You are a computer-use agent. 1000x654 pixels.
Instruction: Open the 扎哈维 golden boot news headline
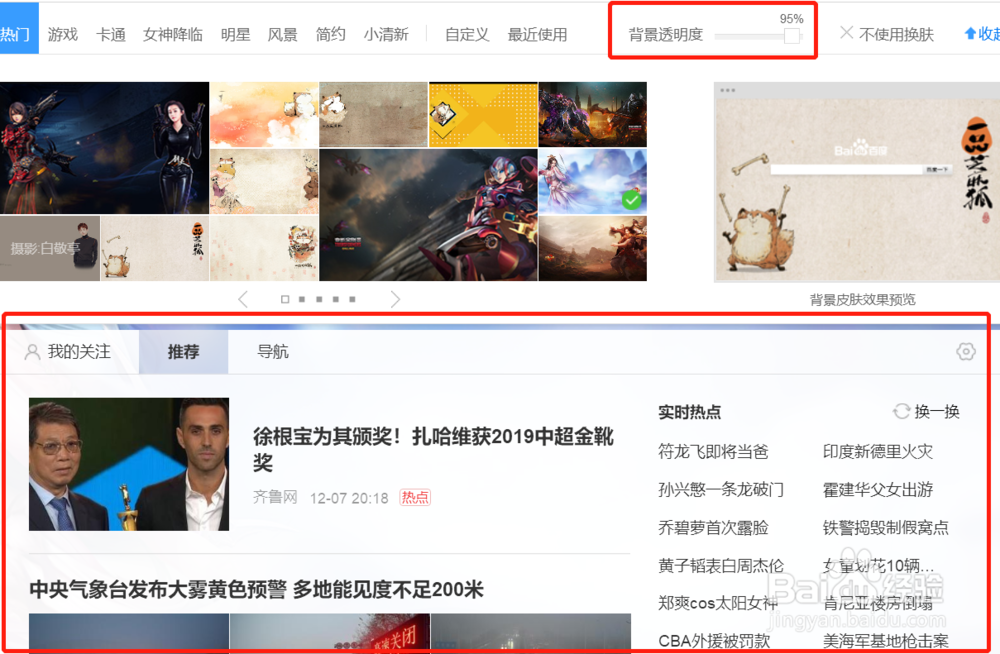click(433, 449)
